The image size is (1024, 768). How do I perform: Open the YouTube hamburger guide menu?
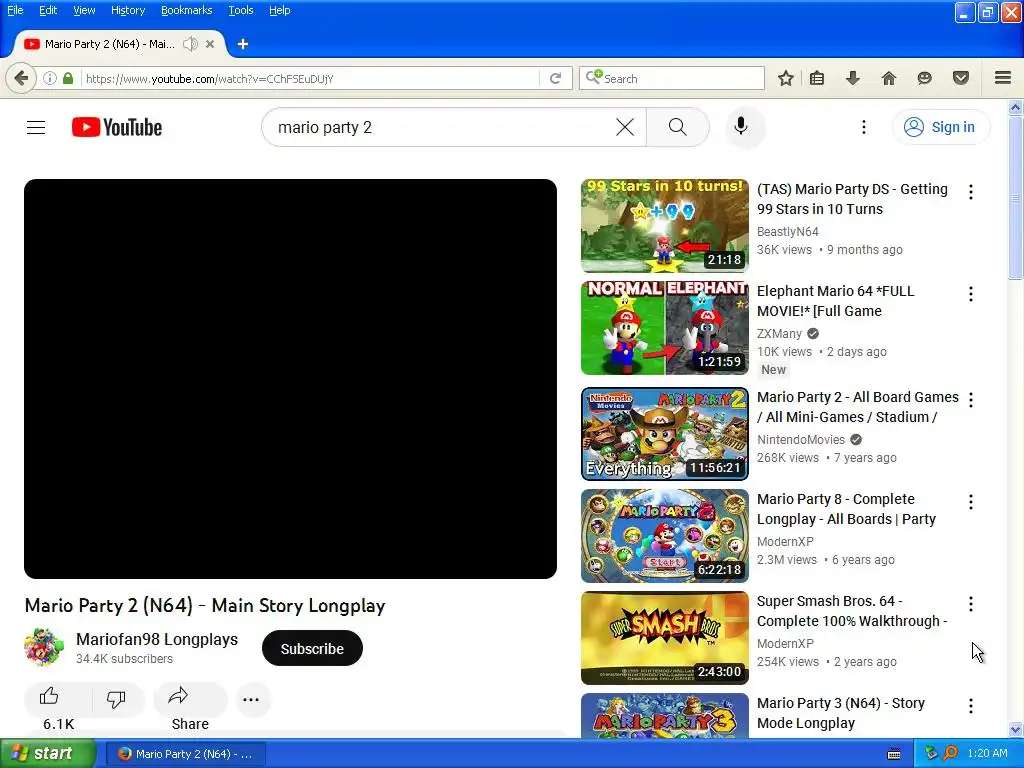pos(36,127)
